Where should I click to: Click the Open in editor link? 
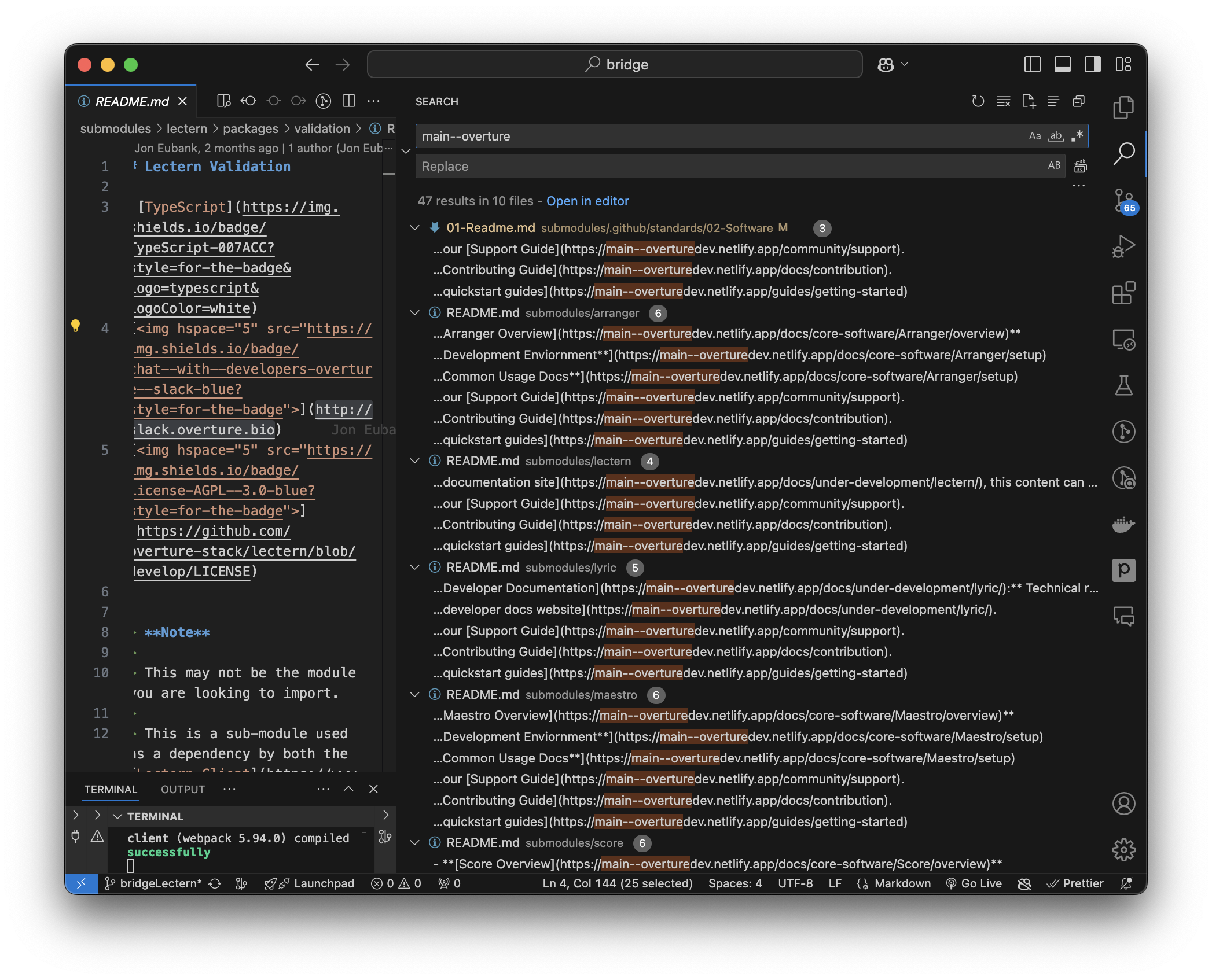(x=587, y=201)
